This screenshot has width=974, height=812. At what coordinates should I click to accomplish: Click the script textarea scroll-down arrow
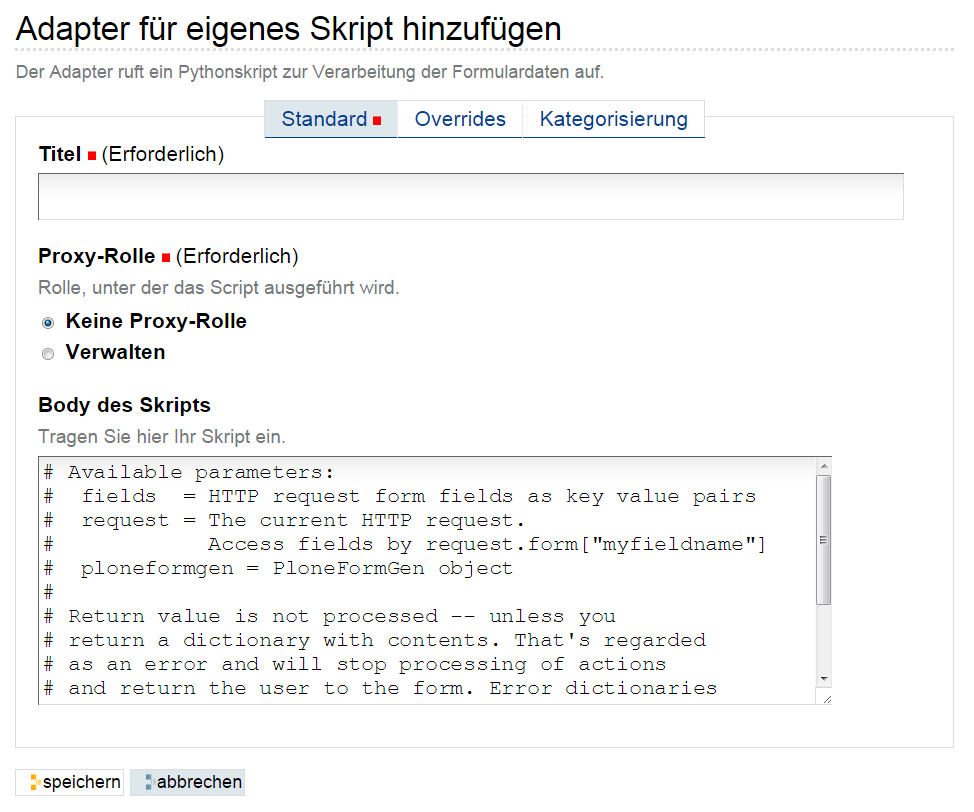824,679
